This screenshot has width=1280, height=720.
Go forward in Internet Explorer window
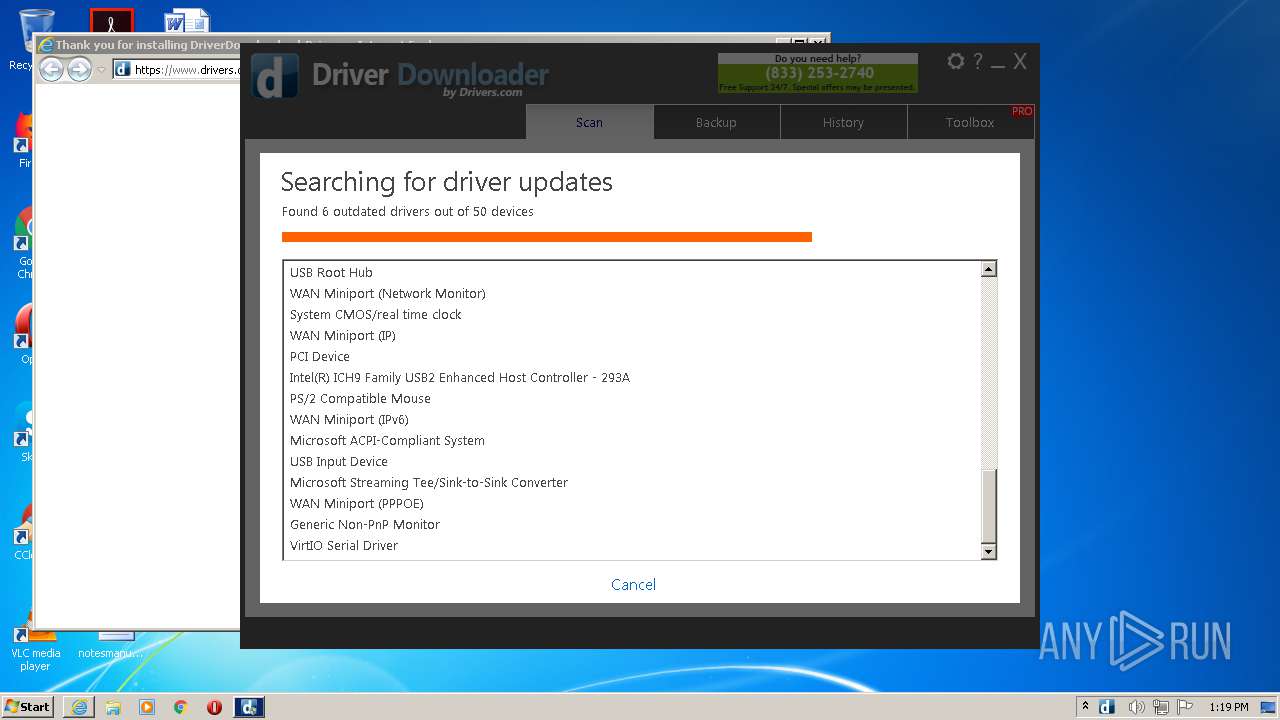[x=79, y=69]
